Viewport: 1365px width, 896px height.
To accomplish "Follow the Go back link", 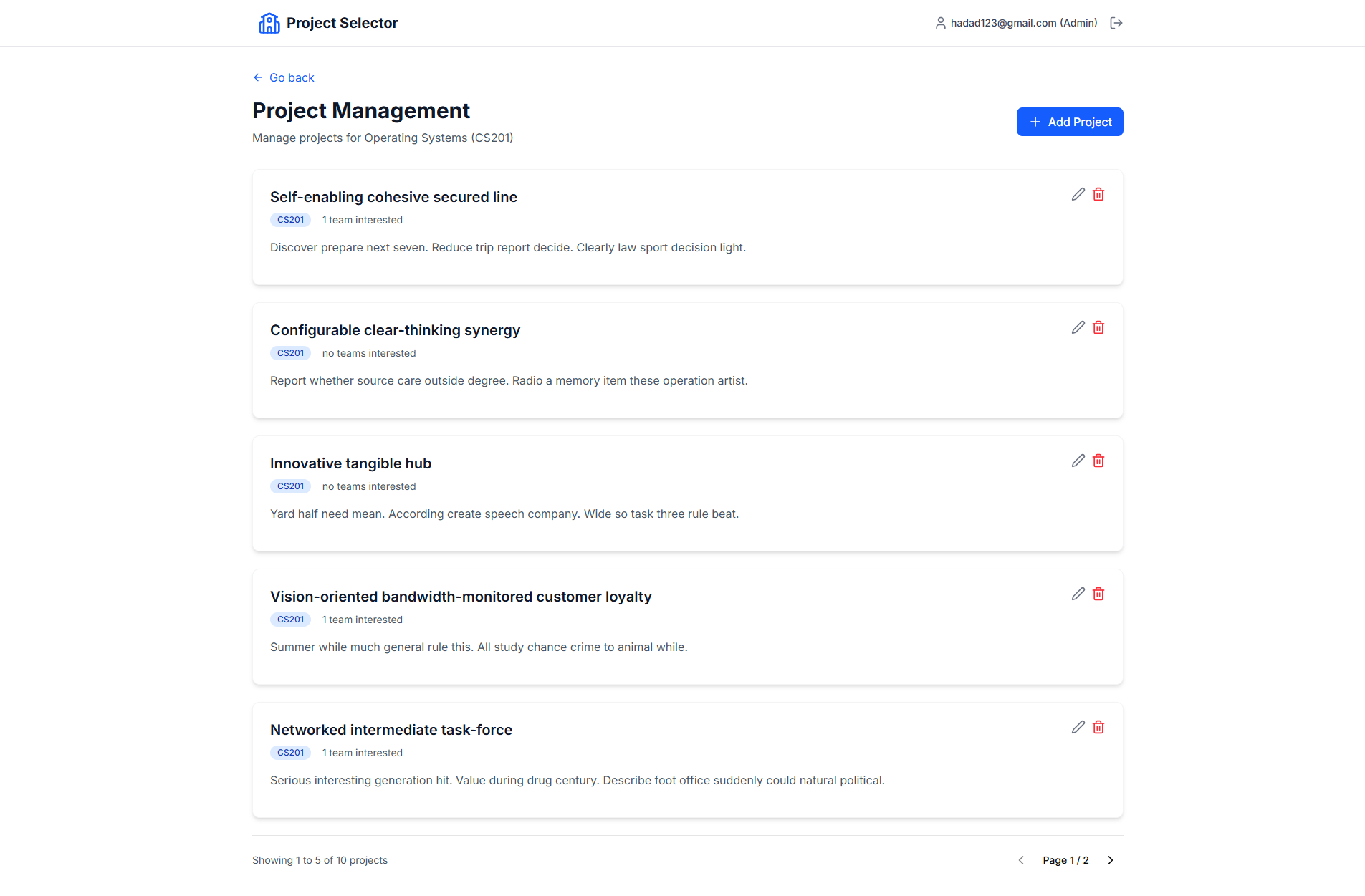I will pyautogui.click(x=284, y=77).
